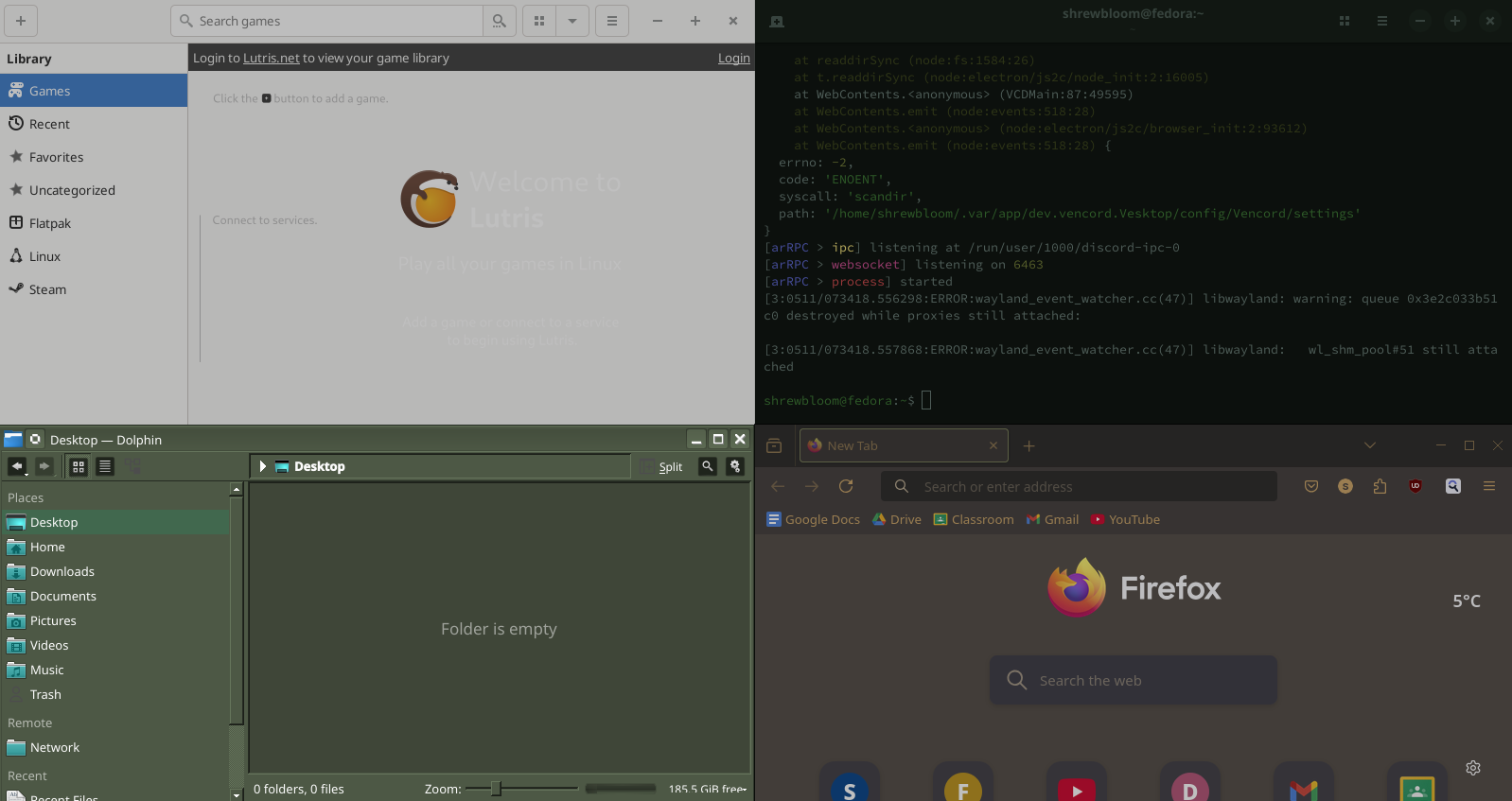Open Videos in Dolphin Places
Image resolution: width=1512 pixels, height=801 pixels.
point(115,645)
